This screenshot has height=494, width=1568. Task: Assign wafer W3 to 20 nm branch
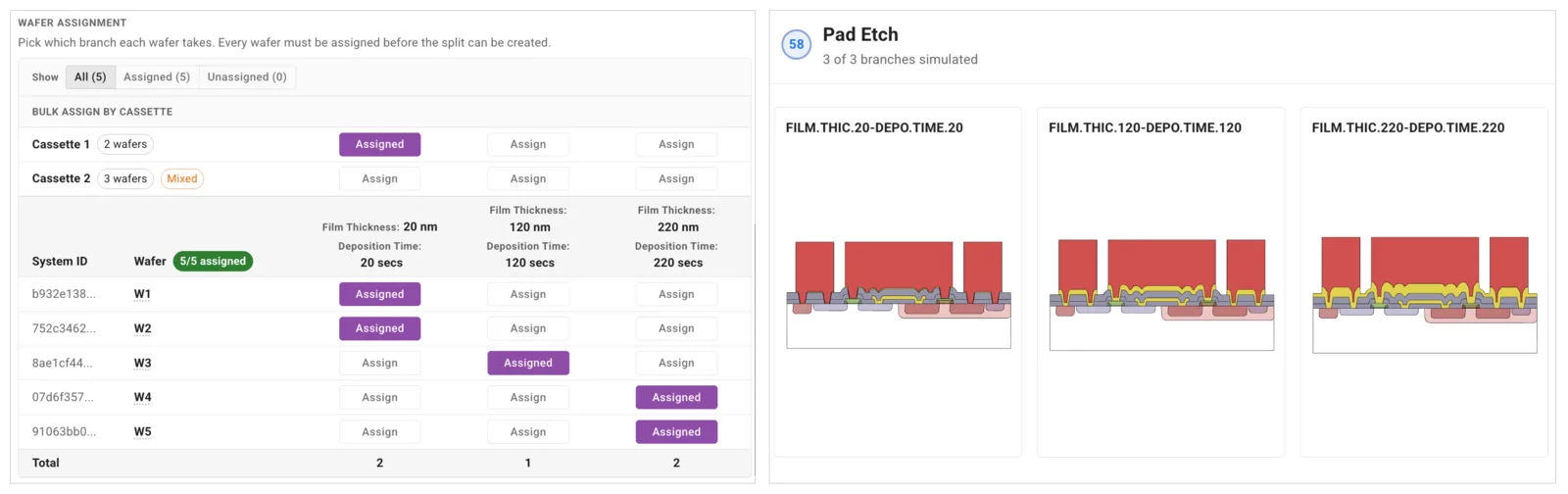coord(380,363)
